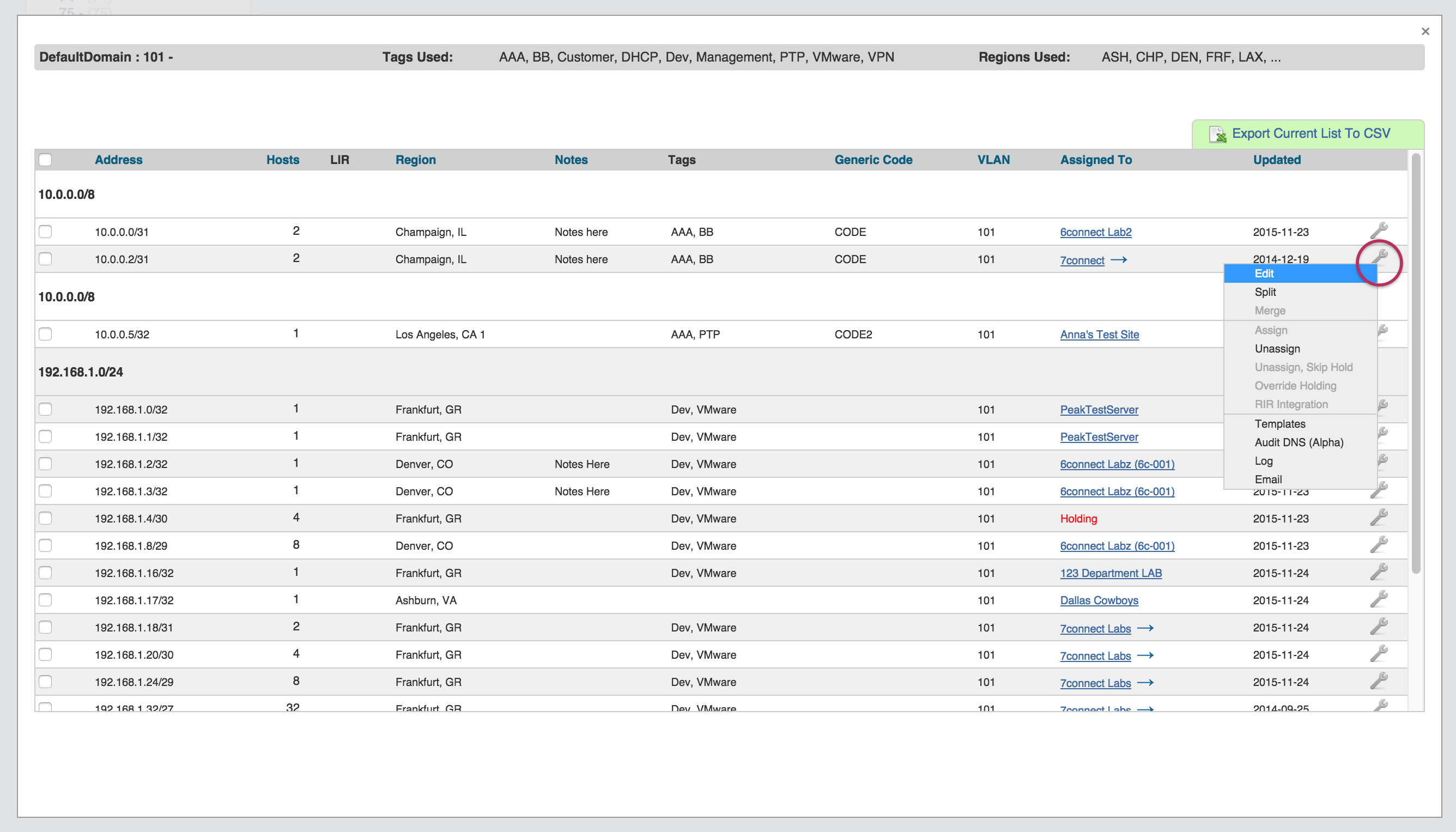Sort table by Address column header
The height and width of the screenshot is (832, 1456).
coord(118,160)
